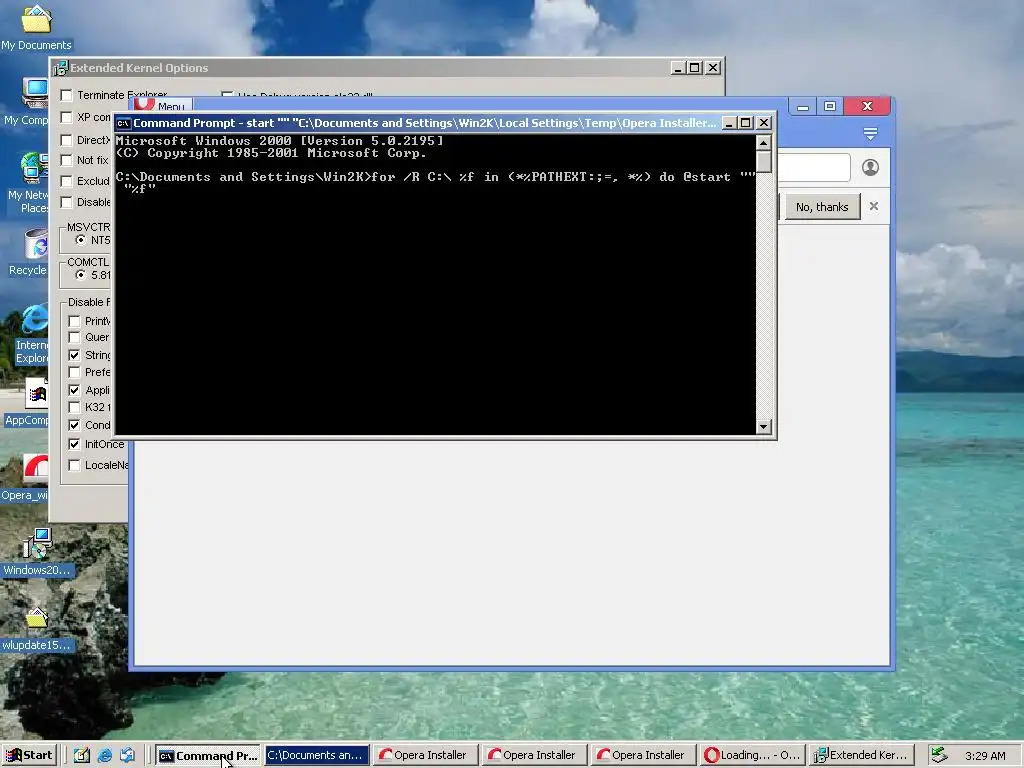1024x768 pixels.
Task: Uncheck the Appli... checkbox
Action: pyautogui.click(x=74, y=390)
